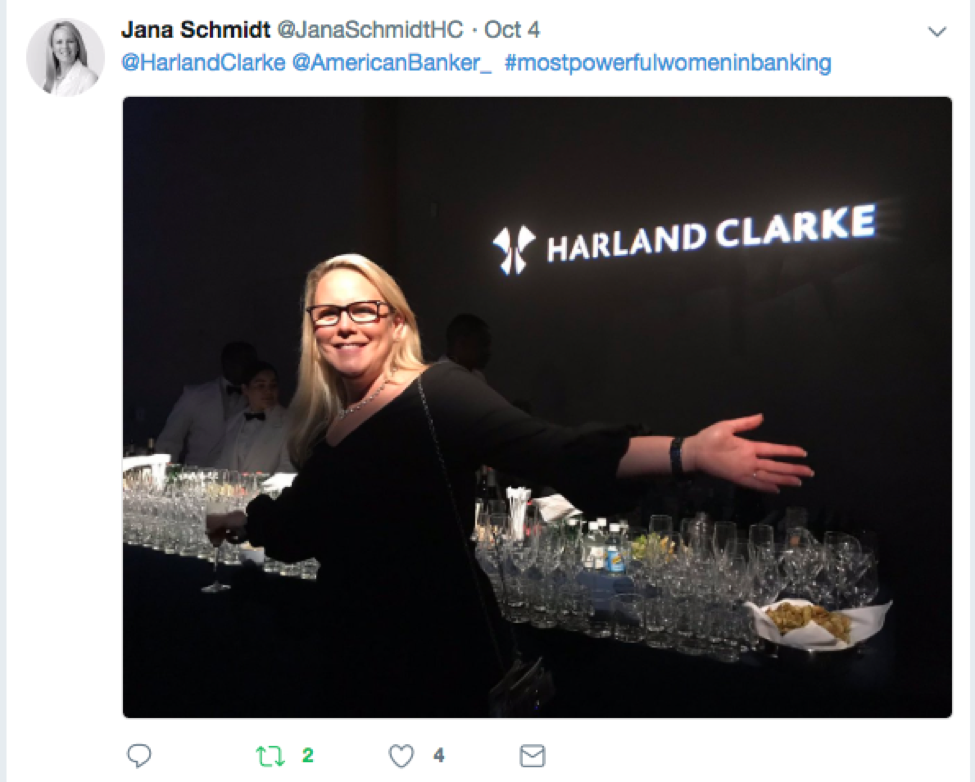Visit the @HarlandClarke mention
The image size is (975, 782).
click(203, 63)
